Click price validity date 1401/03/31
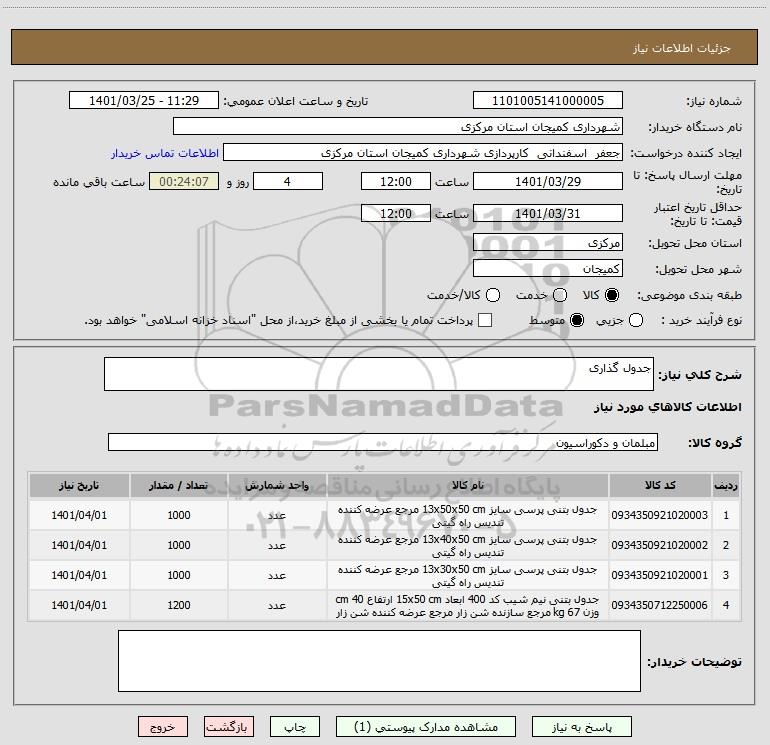770x745 pixels. point(548,214)
